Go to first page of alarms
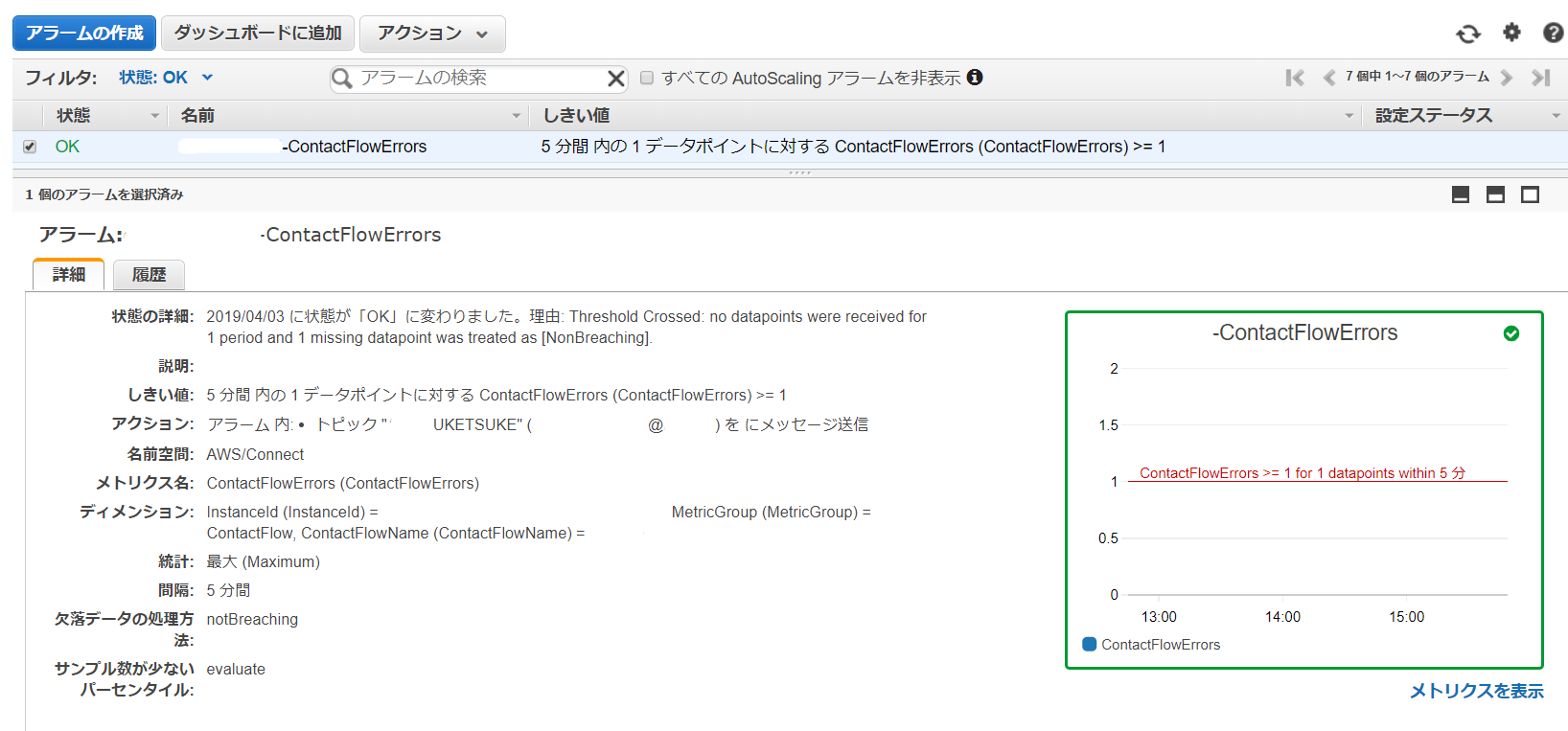Viewport: 1568px width, 731px height. pyautogui.click(x=1295, y=78)
